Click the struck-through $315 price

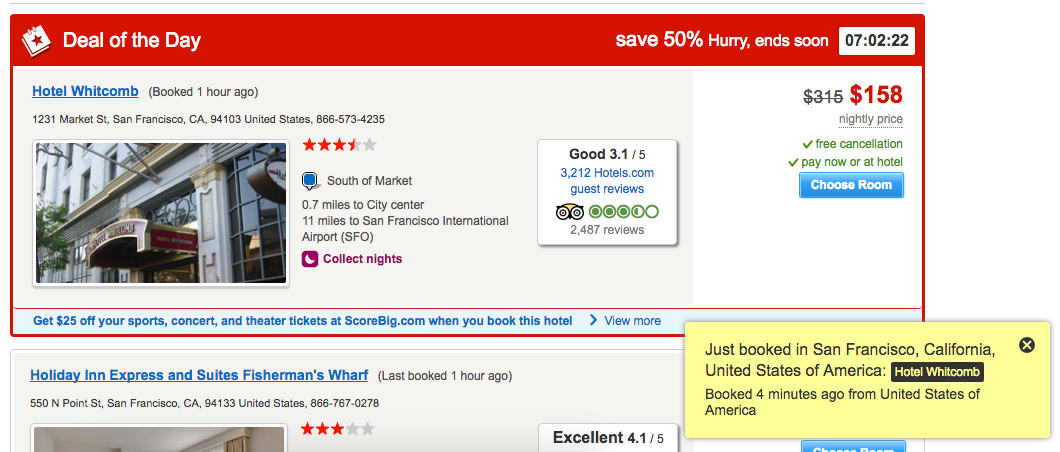coord(823,97)
